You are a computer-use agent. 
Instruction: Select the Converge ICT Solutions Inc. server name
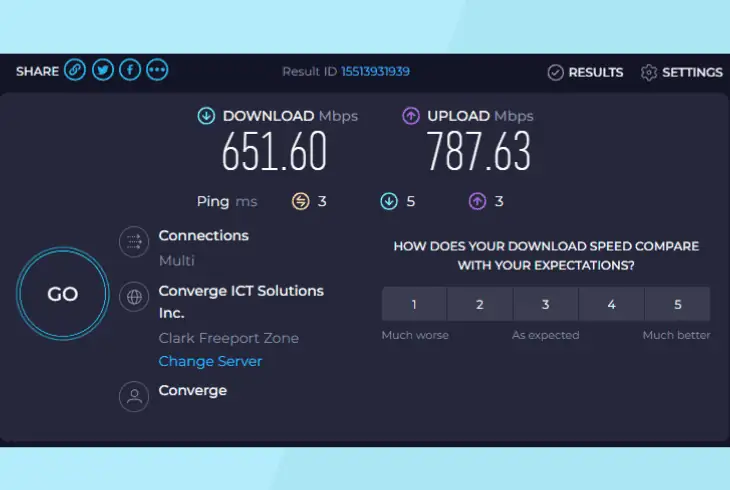click(x=241, y=302)
